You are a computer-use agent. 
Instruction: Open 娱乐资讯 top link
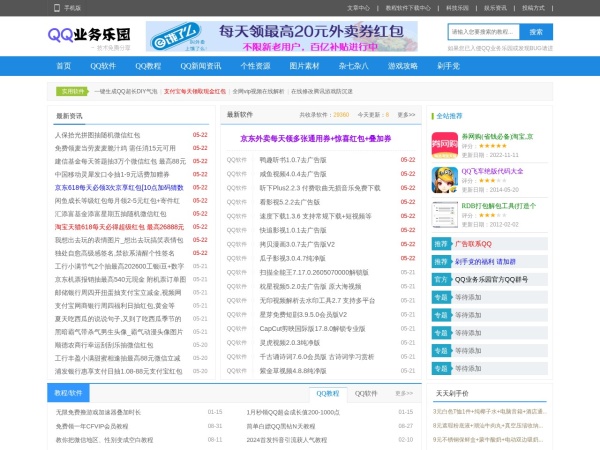click(x=495, y=8)
